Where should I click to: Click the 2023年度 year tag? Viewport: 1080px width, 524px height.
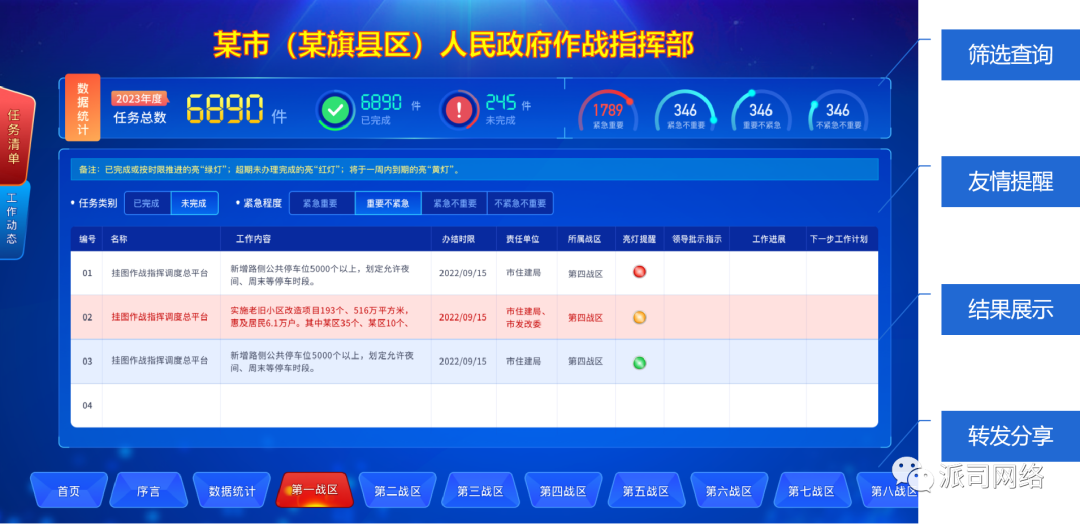(138, 99)
